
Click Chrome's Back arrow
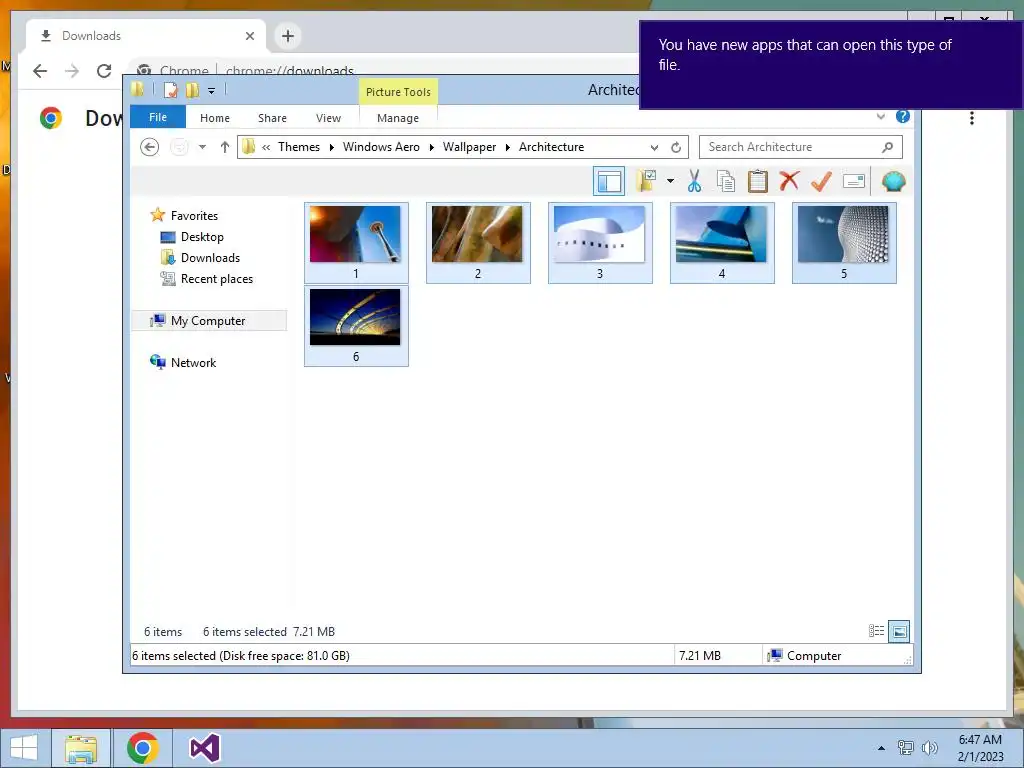click(x=40, y=71)
